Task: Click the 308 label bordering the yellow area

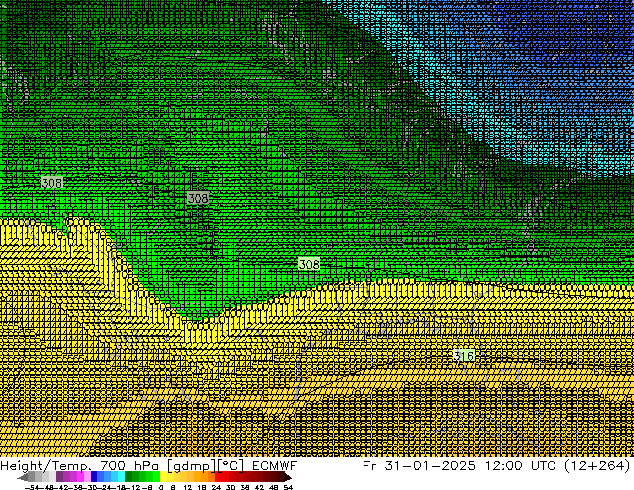Action: 309,264
